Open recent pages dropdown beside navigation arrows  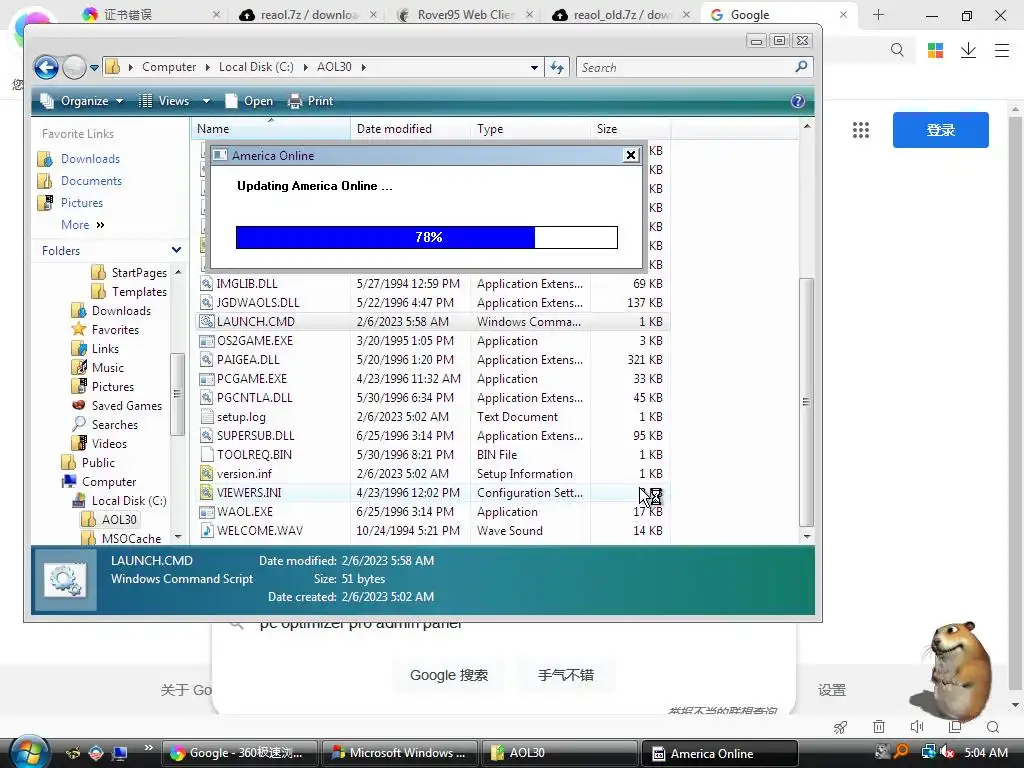[94, 67]
